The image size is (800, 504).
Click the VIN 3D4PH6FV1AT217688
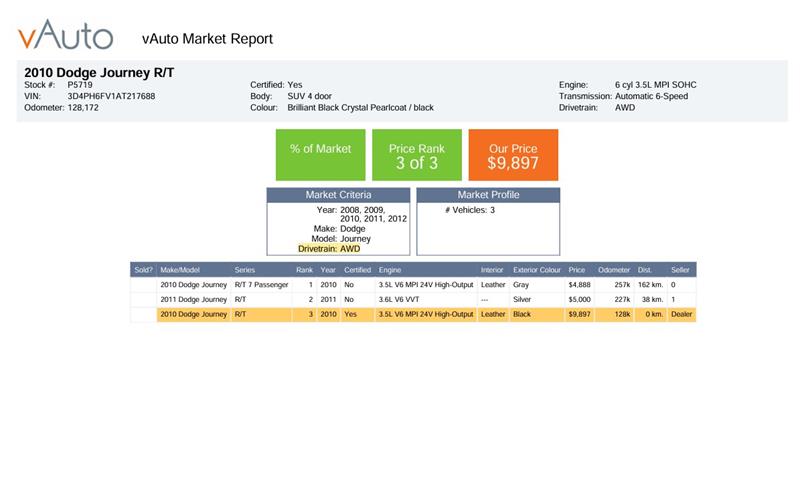[111, 96]
